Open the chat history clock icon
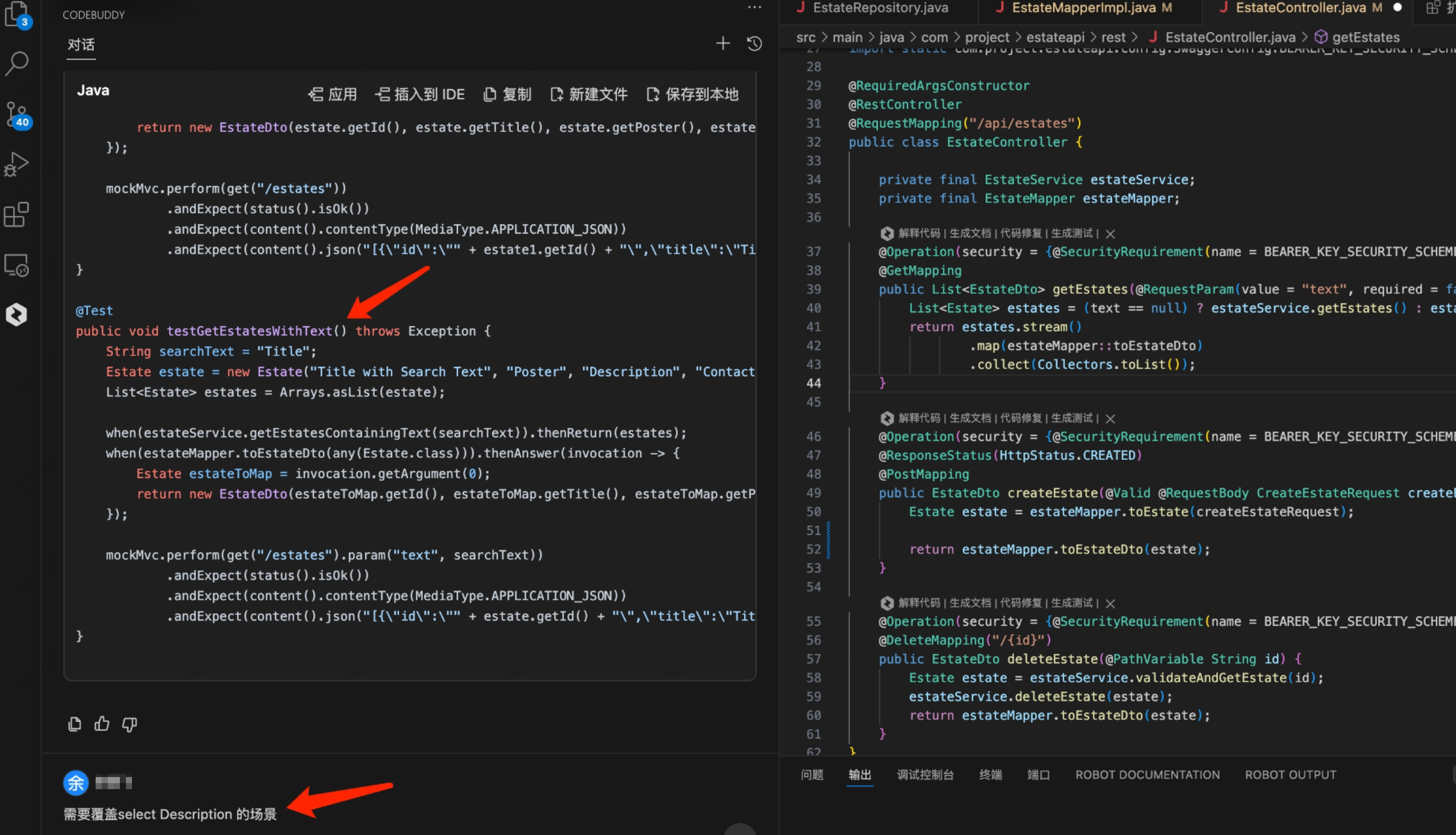Viewport: 1456px width, 835px height. (x=754, y=44)
